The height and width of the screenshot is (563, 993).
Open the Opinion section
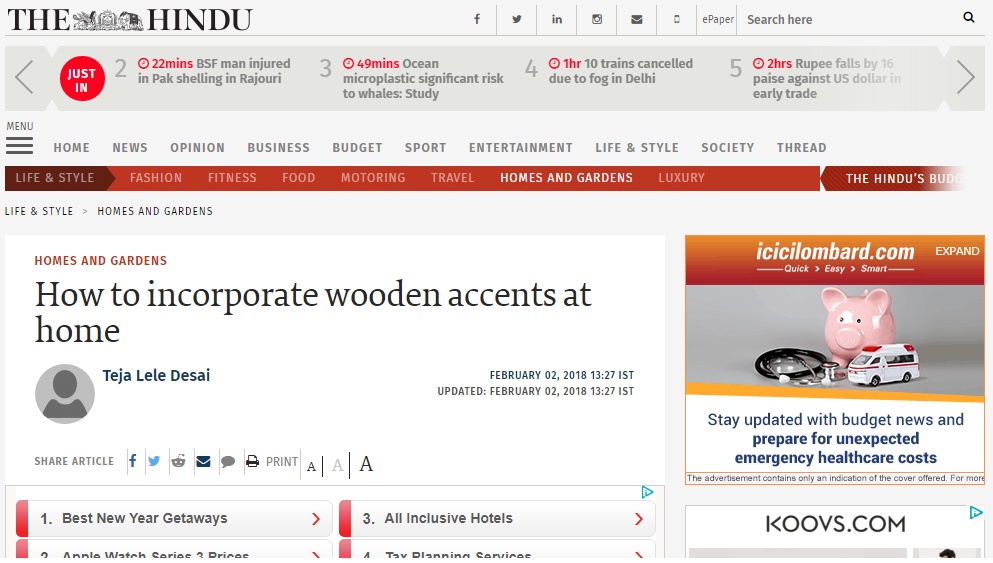click(x=197, y=148)
